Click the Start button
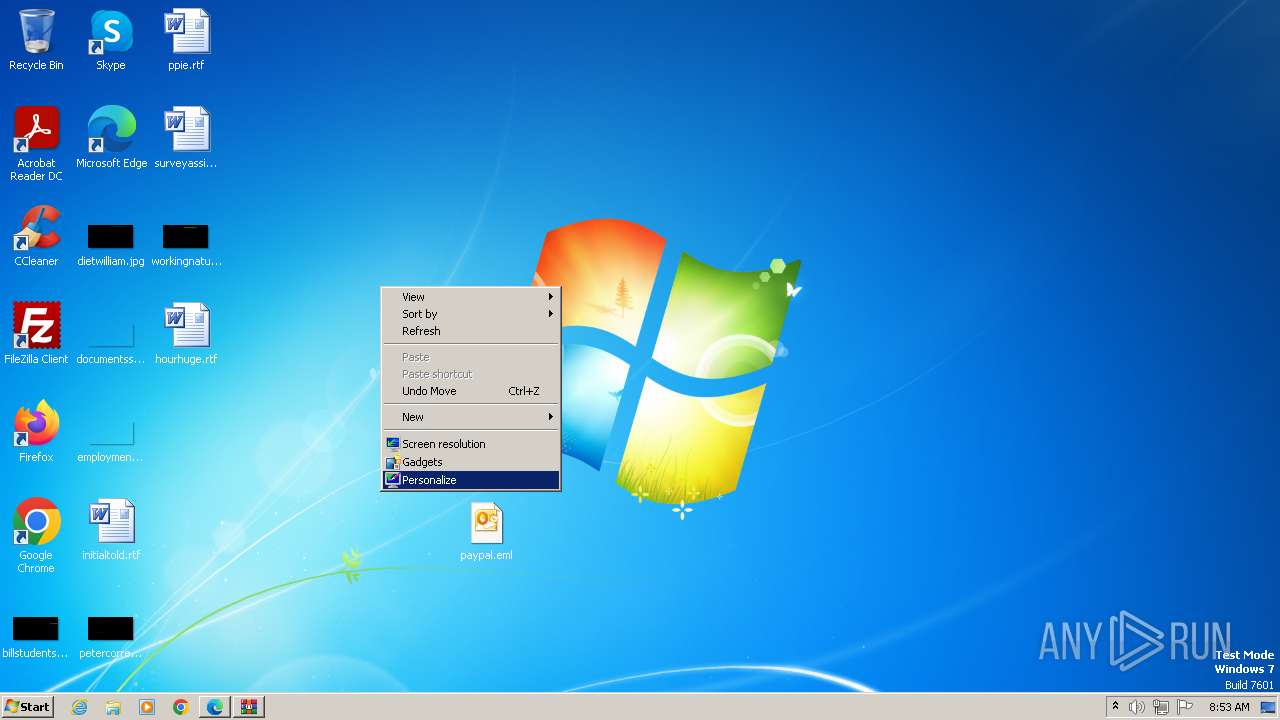Screen dimensions: 1280x720 click(x=27, y=707)
